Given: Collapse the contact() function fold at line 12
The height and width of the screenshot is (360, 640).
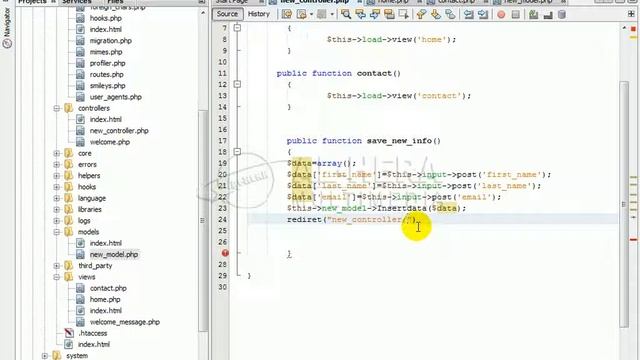Looking at the screenshot, I should (237, 84).
